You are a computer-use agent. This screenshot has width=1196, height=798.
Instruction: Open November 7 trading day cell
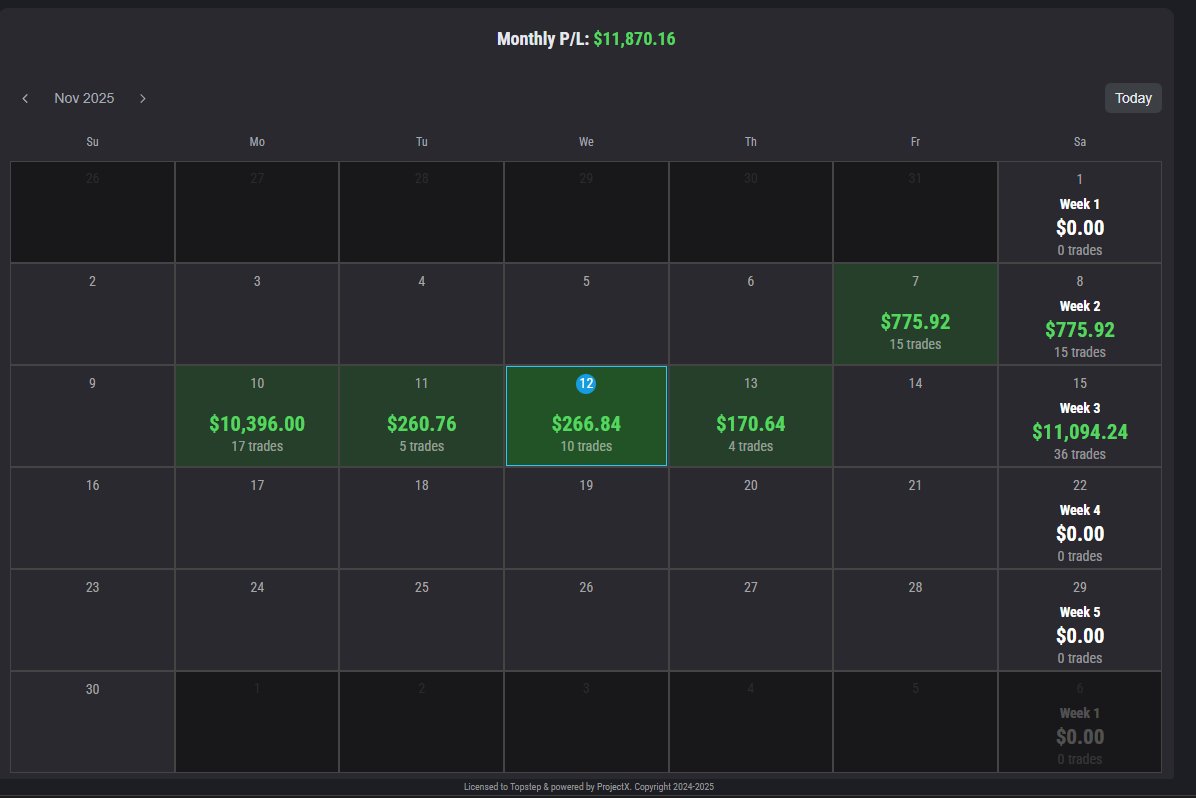(915, 313)
